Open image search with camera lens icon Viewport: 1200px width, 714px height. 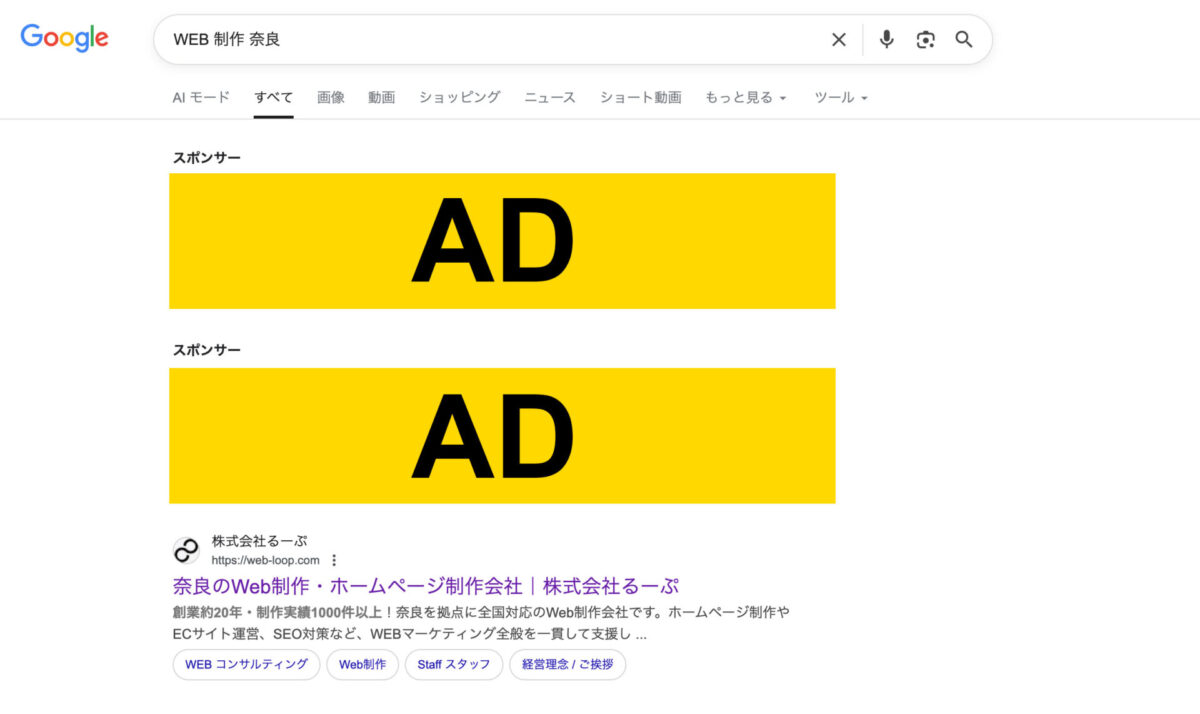click(925, 39)
